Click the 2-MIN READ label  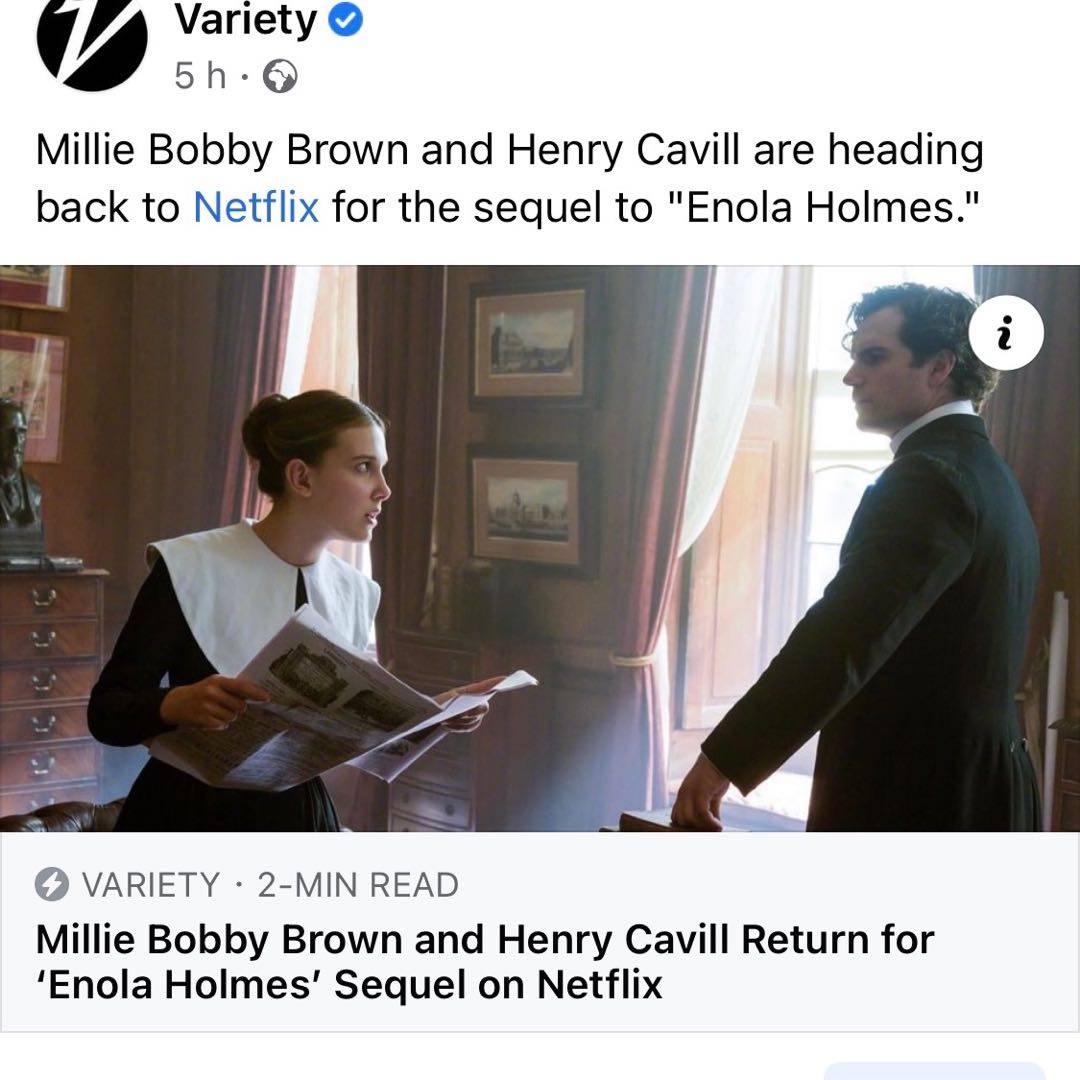(x=358, y=885)
